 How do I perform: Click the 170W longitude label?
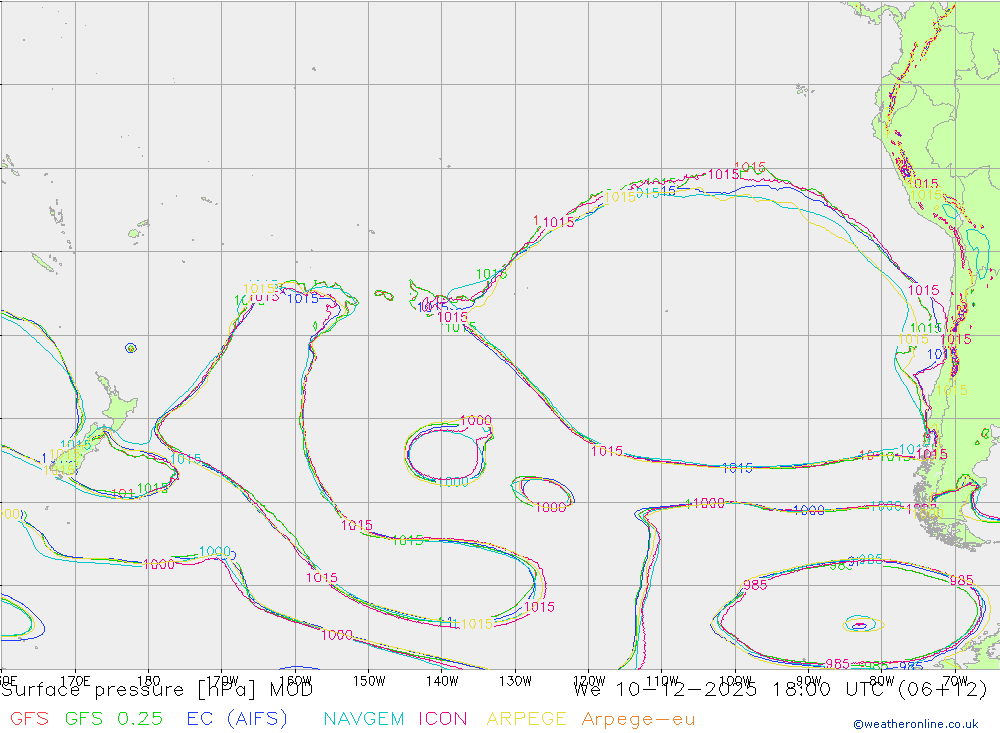222,681
